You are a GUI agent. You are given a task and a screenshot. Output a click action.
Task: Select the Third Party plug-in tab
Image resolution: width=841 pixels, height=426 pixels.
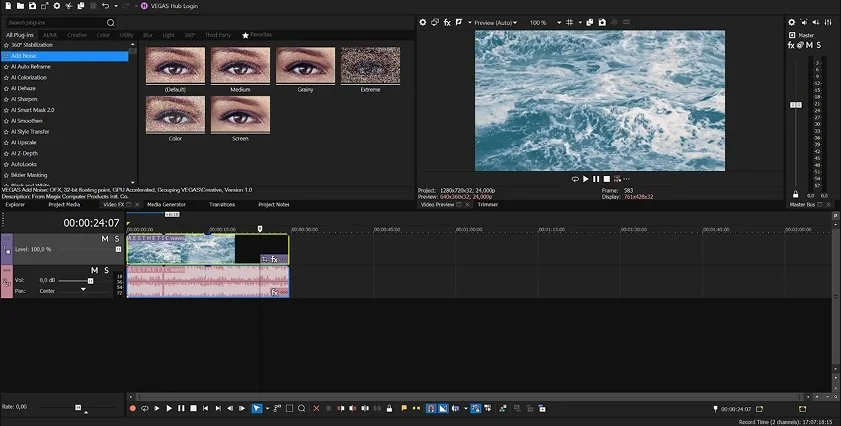[x=218, y=35]
